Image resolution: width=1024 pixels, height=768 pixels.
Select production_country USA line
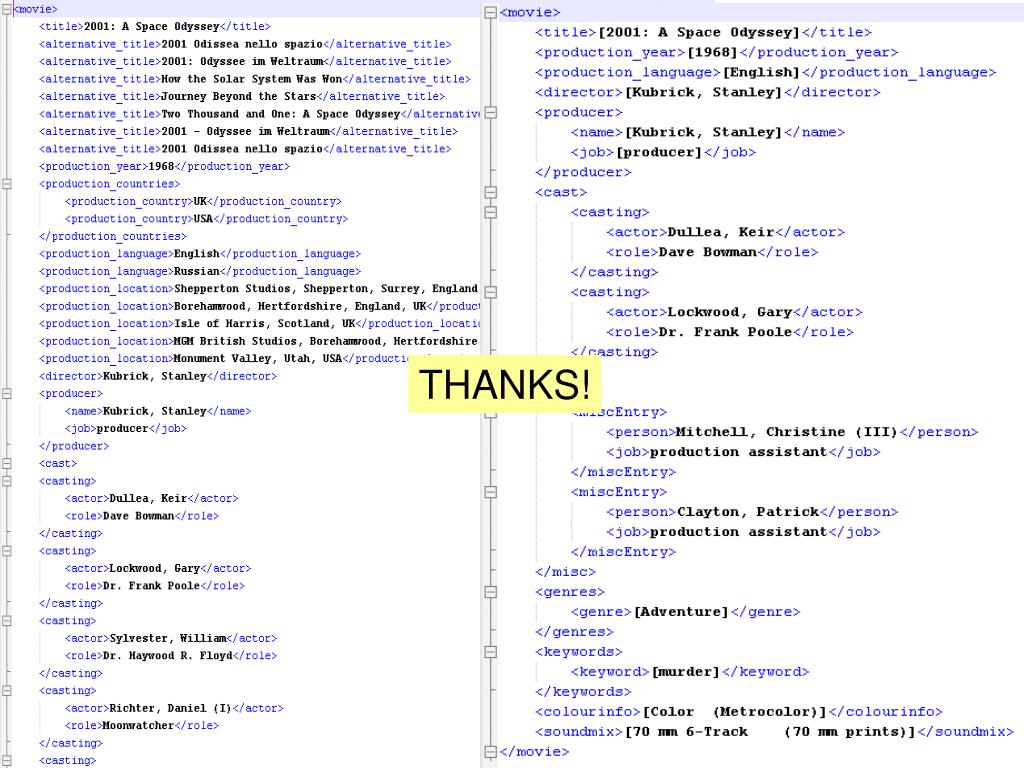206,219
